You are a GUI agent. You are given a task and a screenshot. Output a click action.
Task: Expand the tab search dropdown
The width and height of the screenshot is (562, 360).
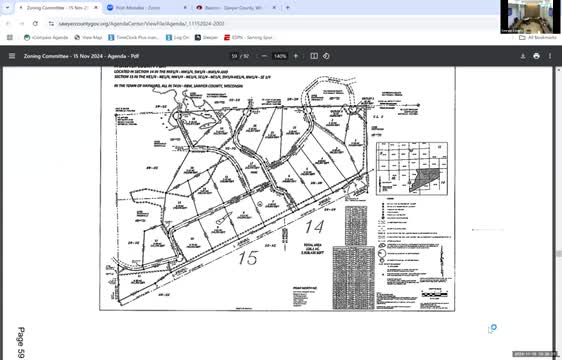[x=7, y=8]
